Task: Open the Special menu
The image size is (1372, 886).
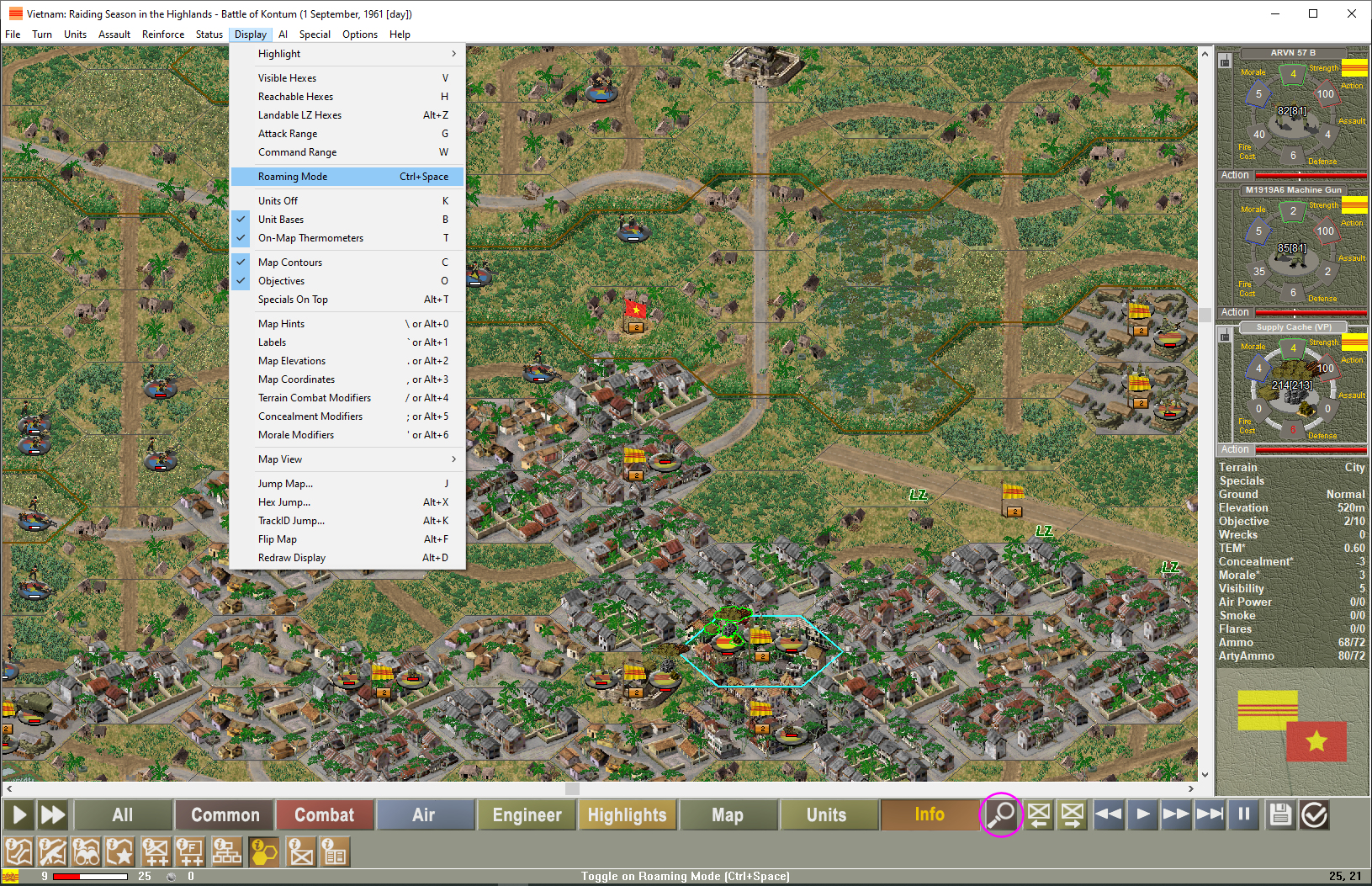Action: 315,34
